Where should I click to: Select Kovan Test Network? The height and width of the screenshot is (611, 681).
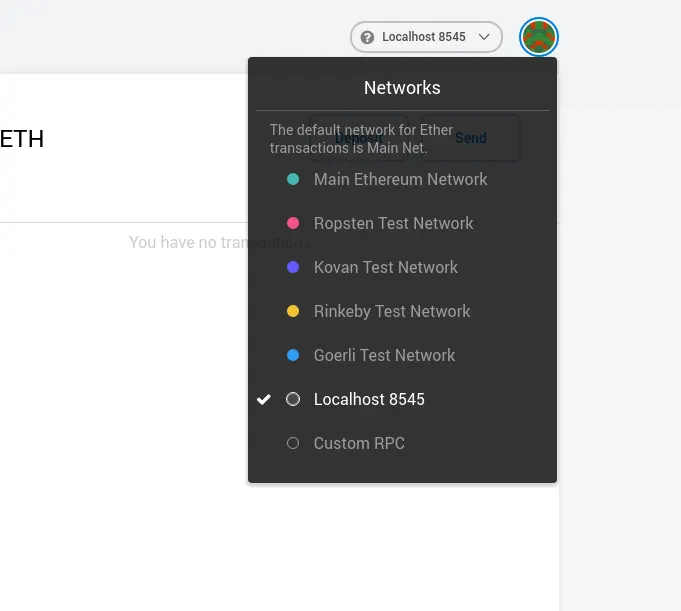click(x=402, y=267)
